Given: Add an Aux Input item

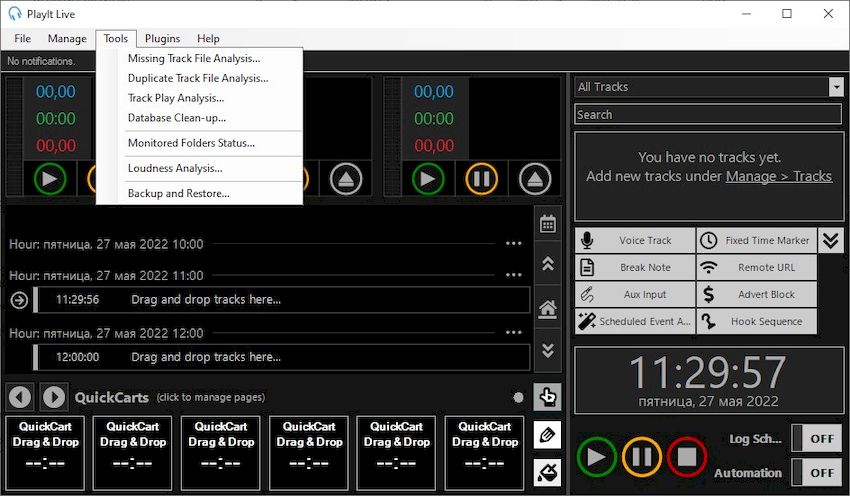Looking at the screenshot, I should pyautogui.click(x=635, y=294).
